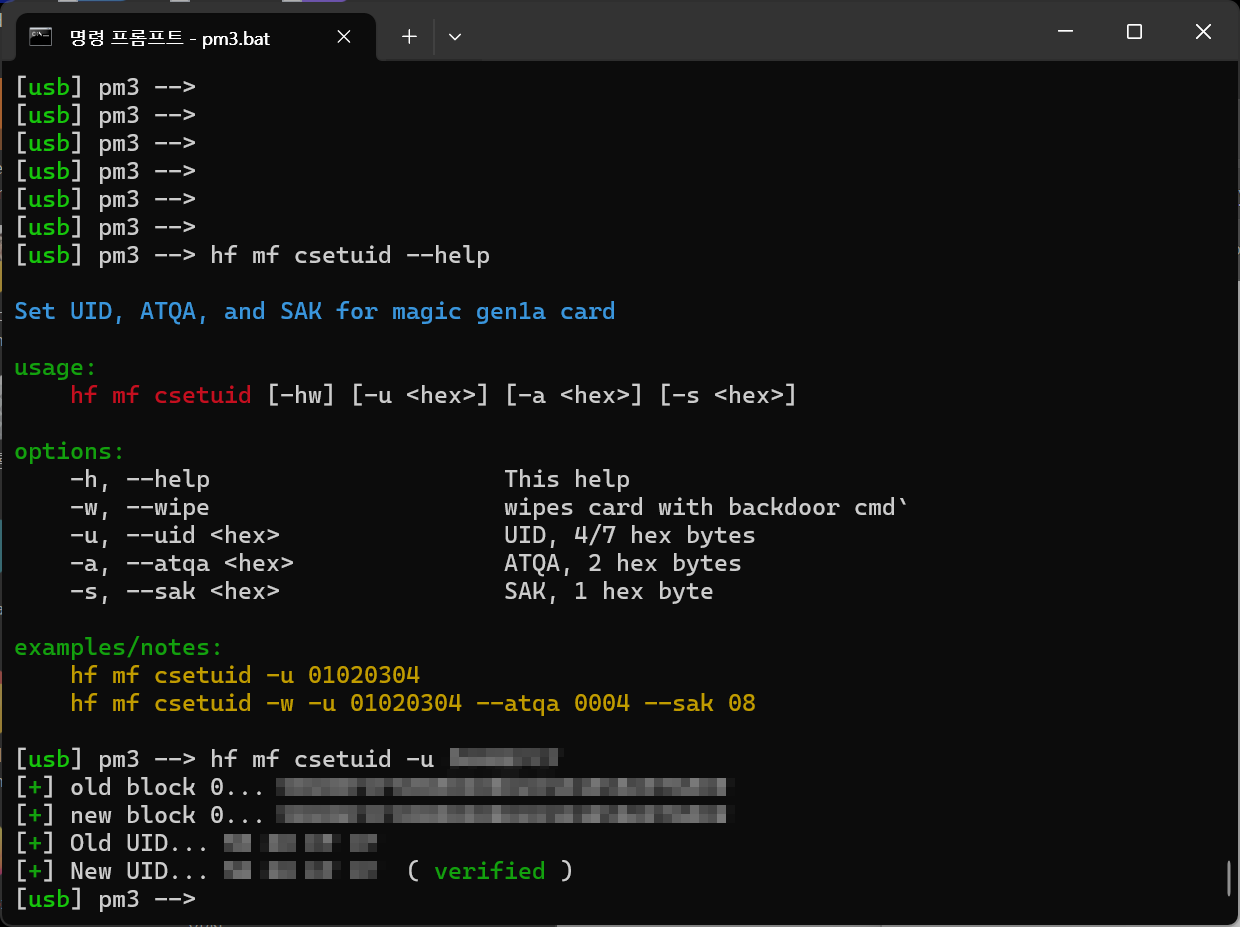The width and height of the screenshot is (1240, 927).
Task: Click the example with '--atqa 0004 --sak 08'
Action: tap(413, 703)
